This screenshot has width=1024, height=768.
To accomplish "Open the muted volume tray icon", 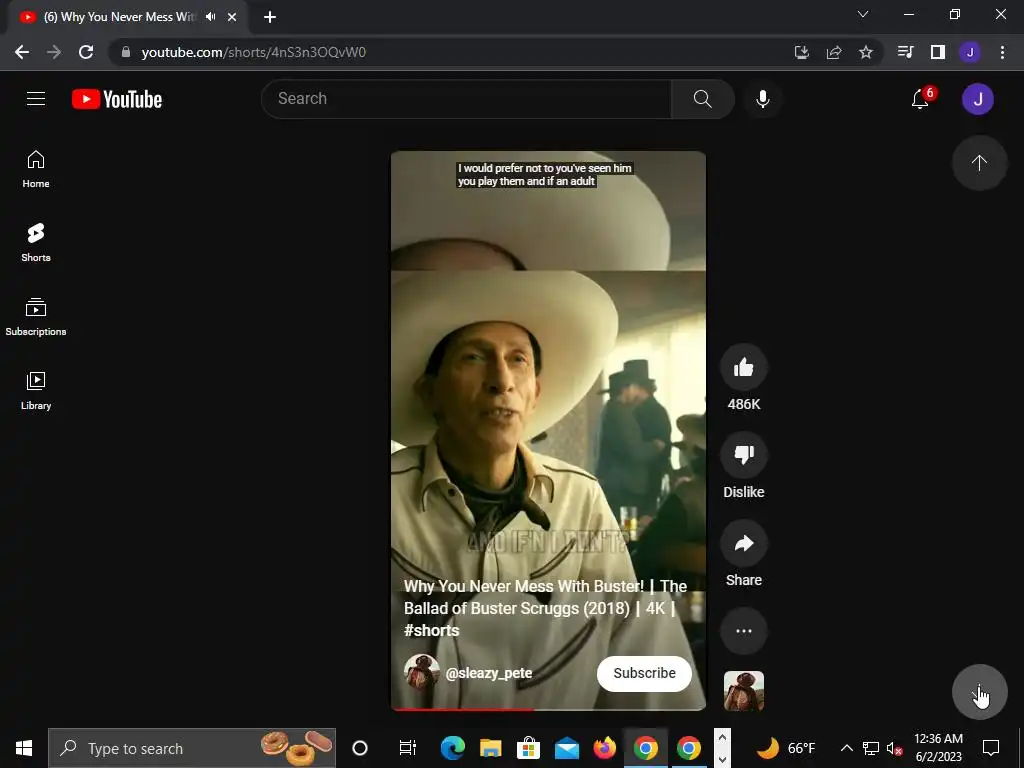I will 894,748.
